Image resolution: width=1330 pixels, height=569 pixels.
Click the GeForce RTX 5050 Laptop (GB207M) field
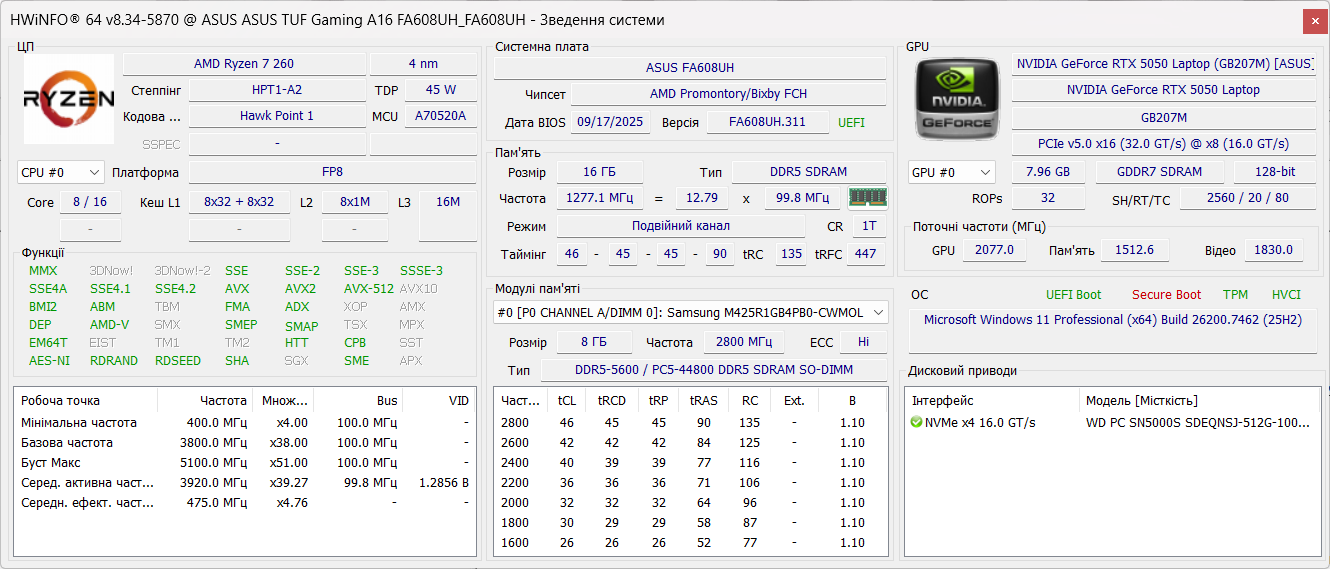(1164, 64)
